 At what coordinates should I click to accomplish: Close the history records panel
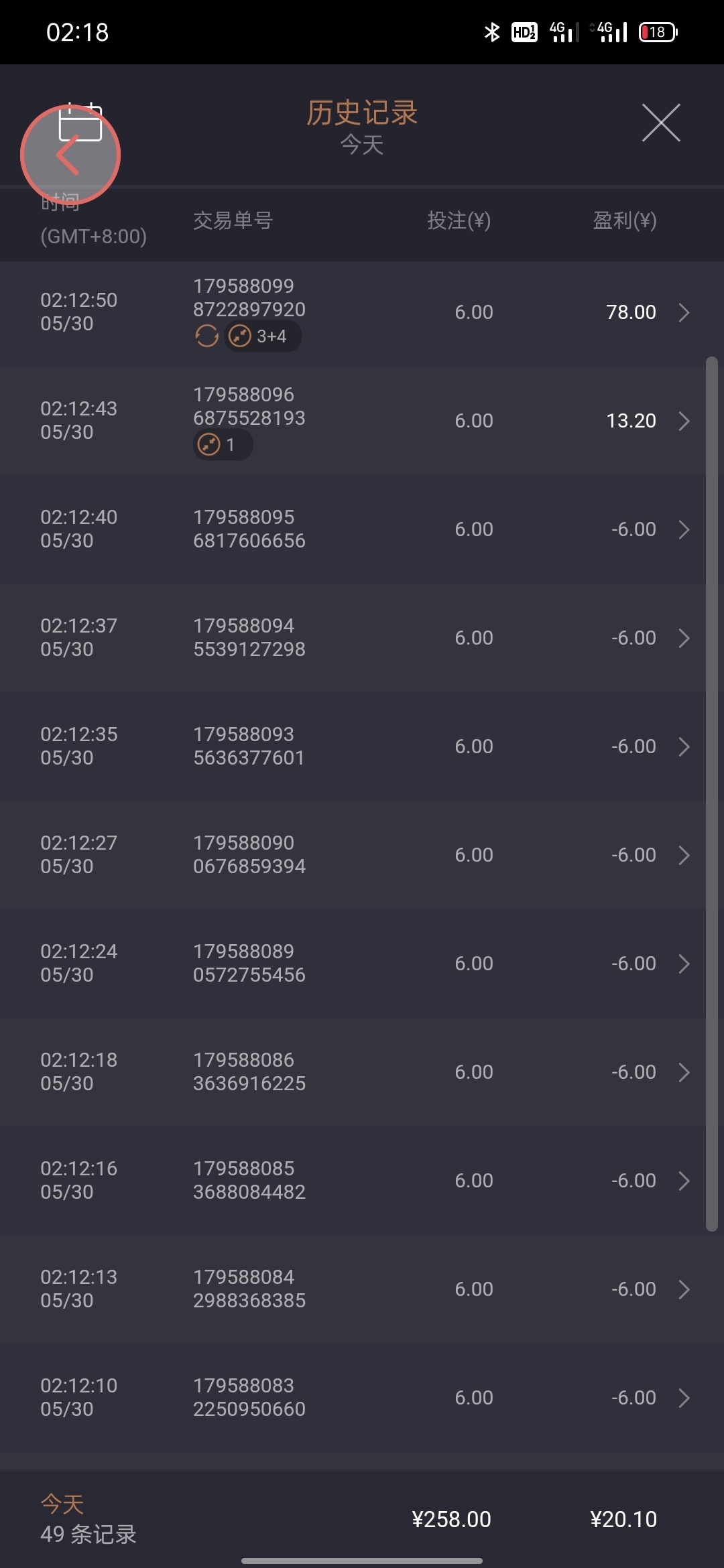point(661,123)
